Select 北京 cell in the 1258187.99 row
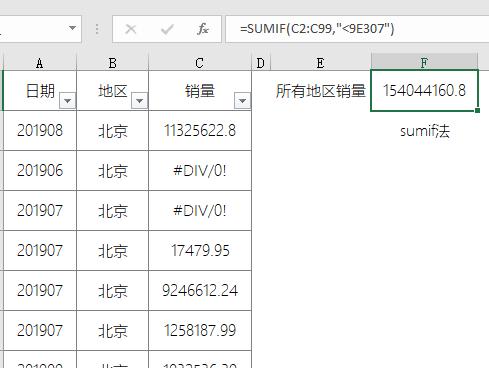 pyautogui.click(x=113, y=331)
